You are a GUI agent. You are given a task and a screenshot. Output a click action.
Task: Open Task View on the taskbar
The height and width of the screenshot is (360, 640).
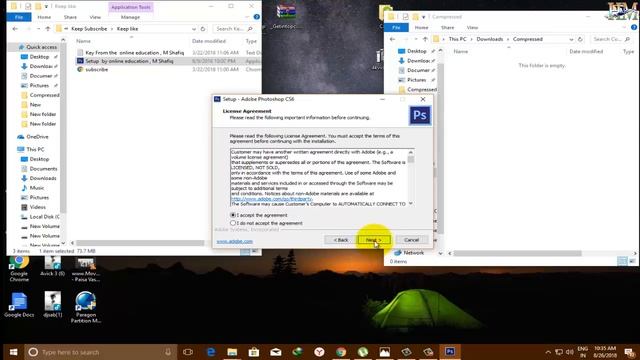pyautogui.click(x=188, y=352)
